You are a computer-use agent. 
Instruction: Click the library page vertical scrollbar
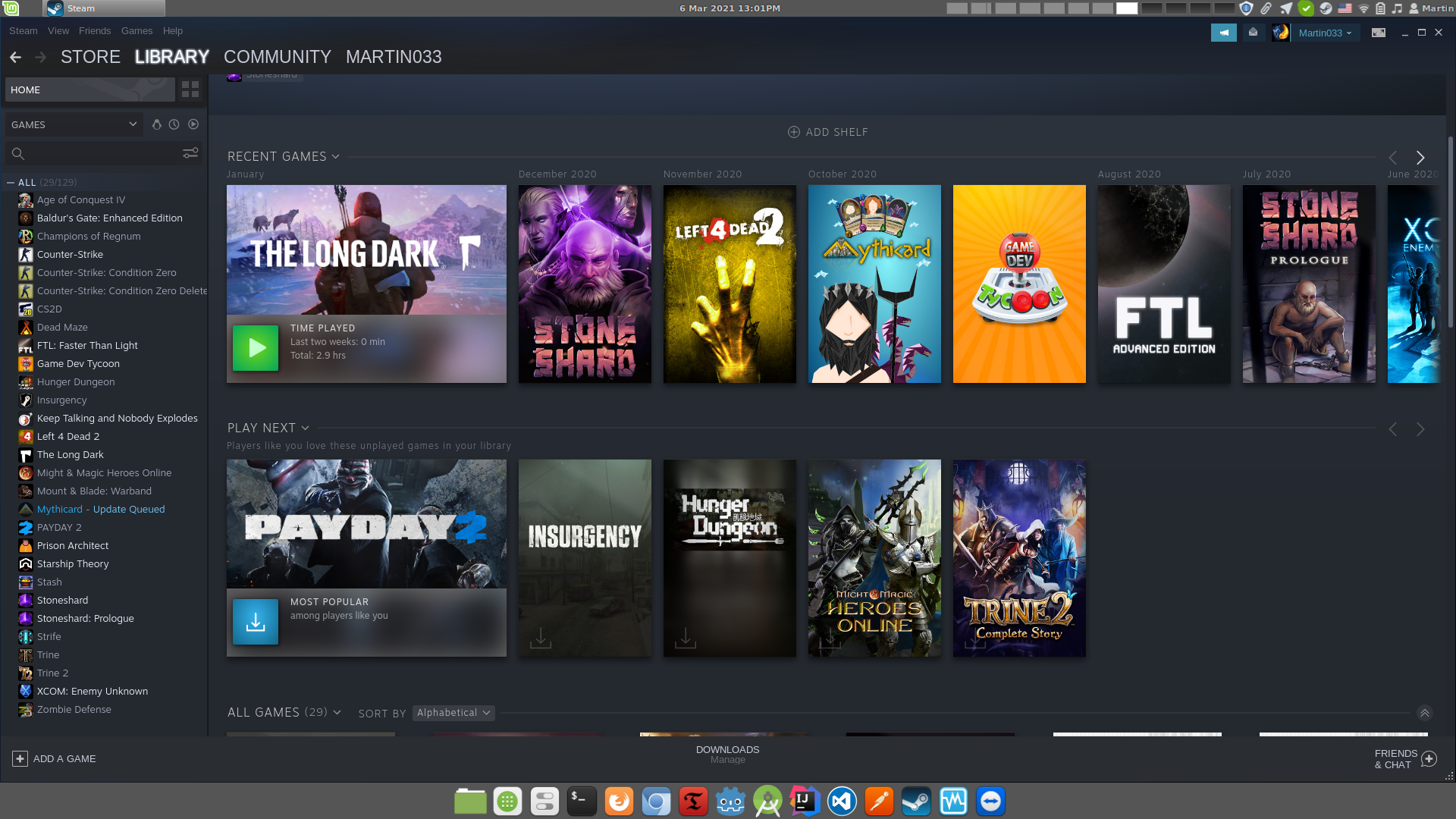point(1450,231)
